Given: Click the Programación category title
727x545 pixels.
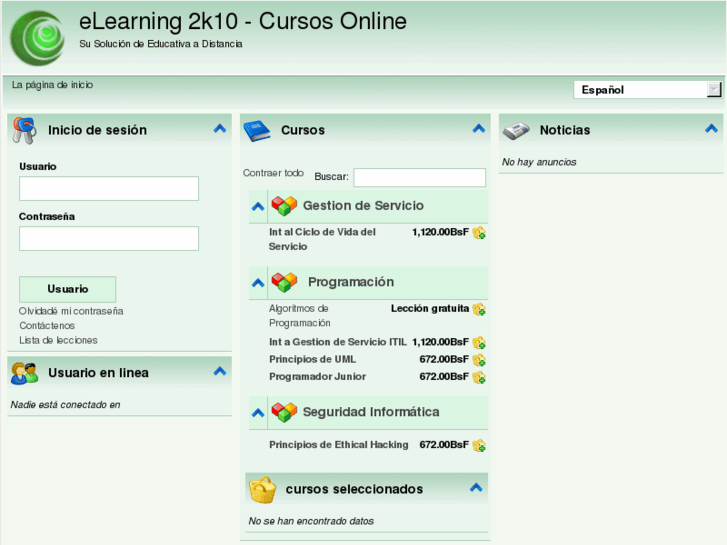Looking at the screenshot, I should tap(351, 282).
